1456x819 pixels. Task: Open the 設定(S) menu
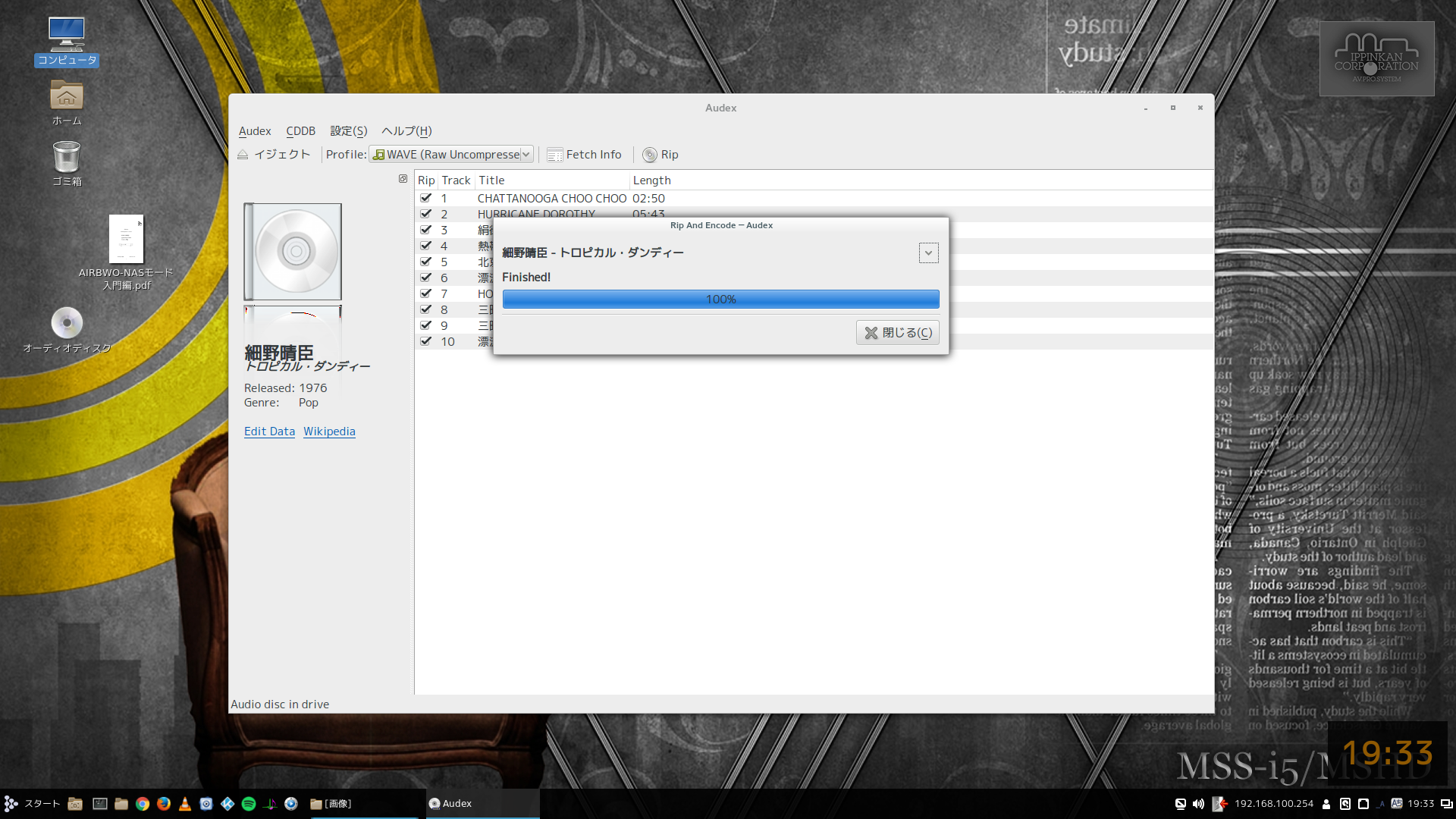pyautogui.click(x=348, y=131)
